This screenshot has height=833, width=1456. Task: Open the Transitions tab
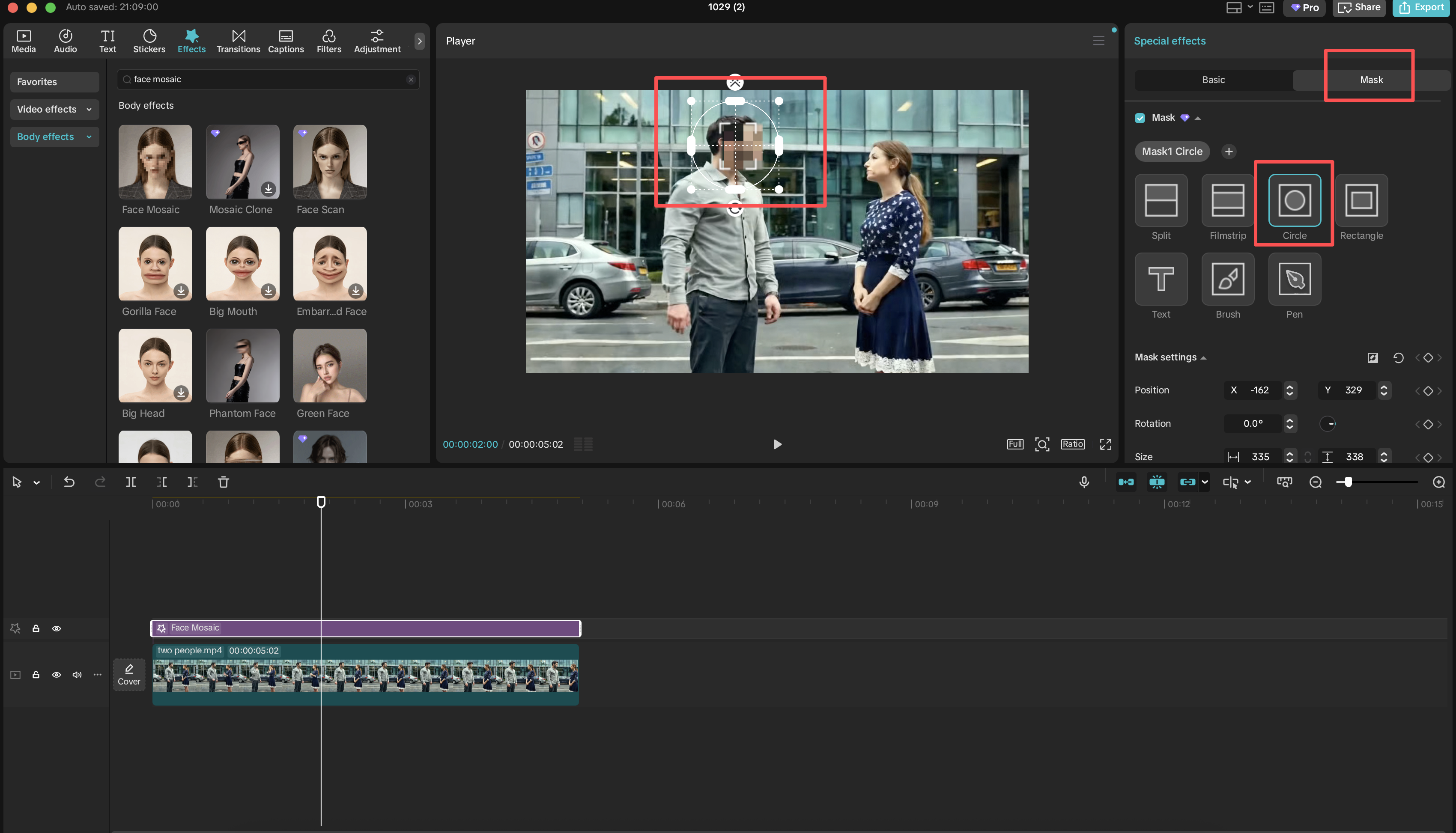(x=238, y=41)
